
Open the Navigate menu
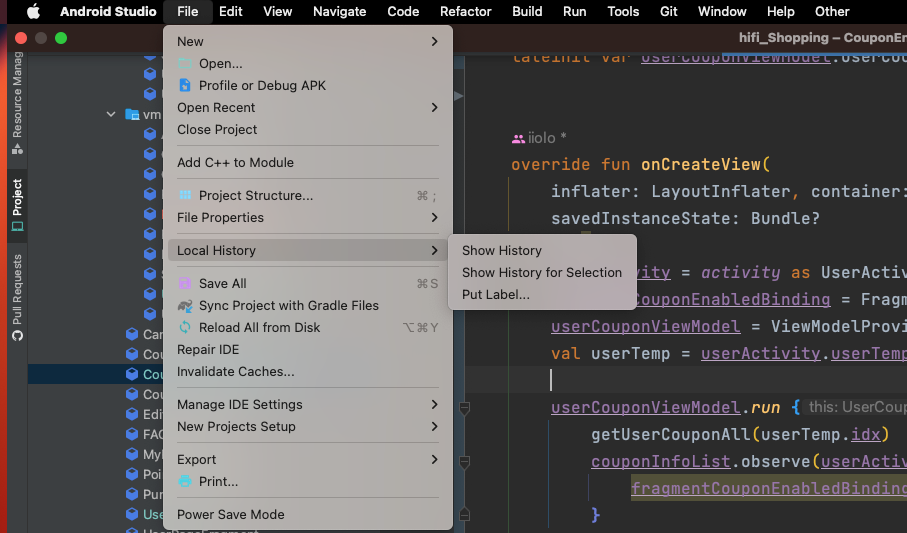340,12
